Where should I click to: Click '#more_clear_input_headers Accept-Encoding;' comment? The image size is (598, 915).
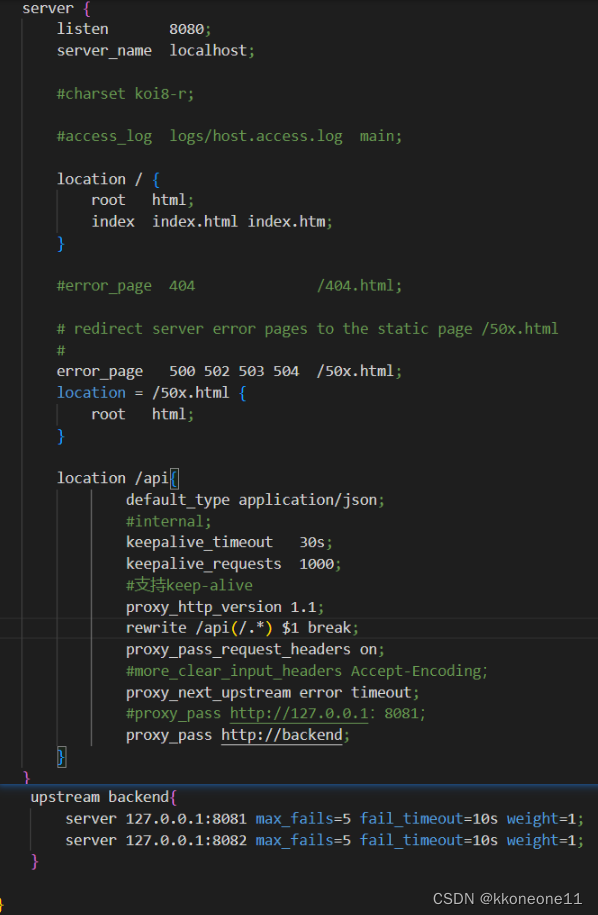(307, 671)
